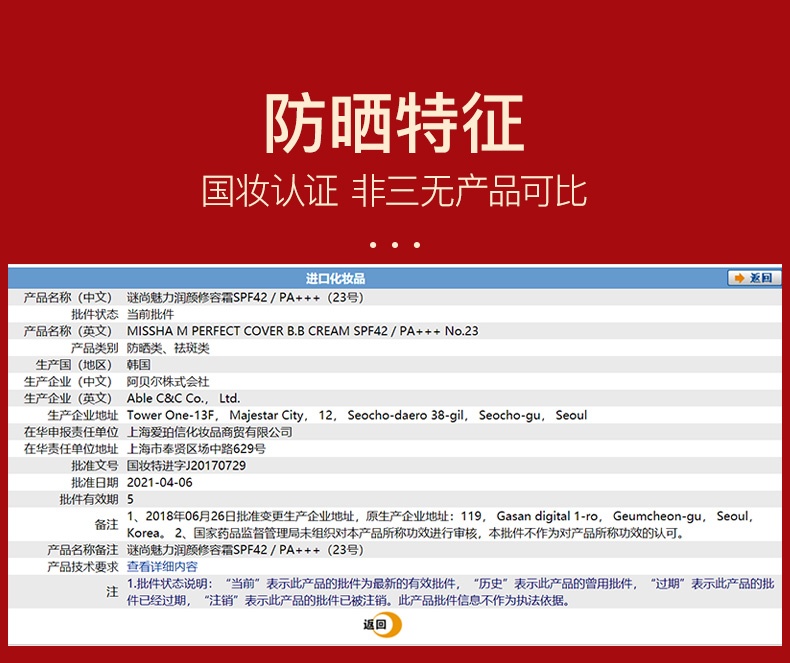Click the 产品名称备注 row label
The image size is (790, 663).
tap(83, 550)
